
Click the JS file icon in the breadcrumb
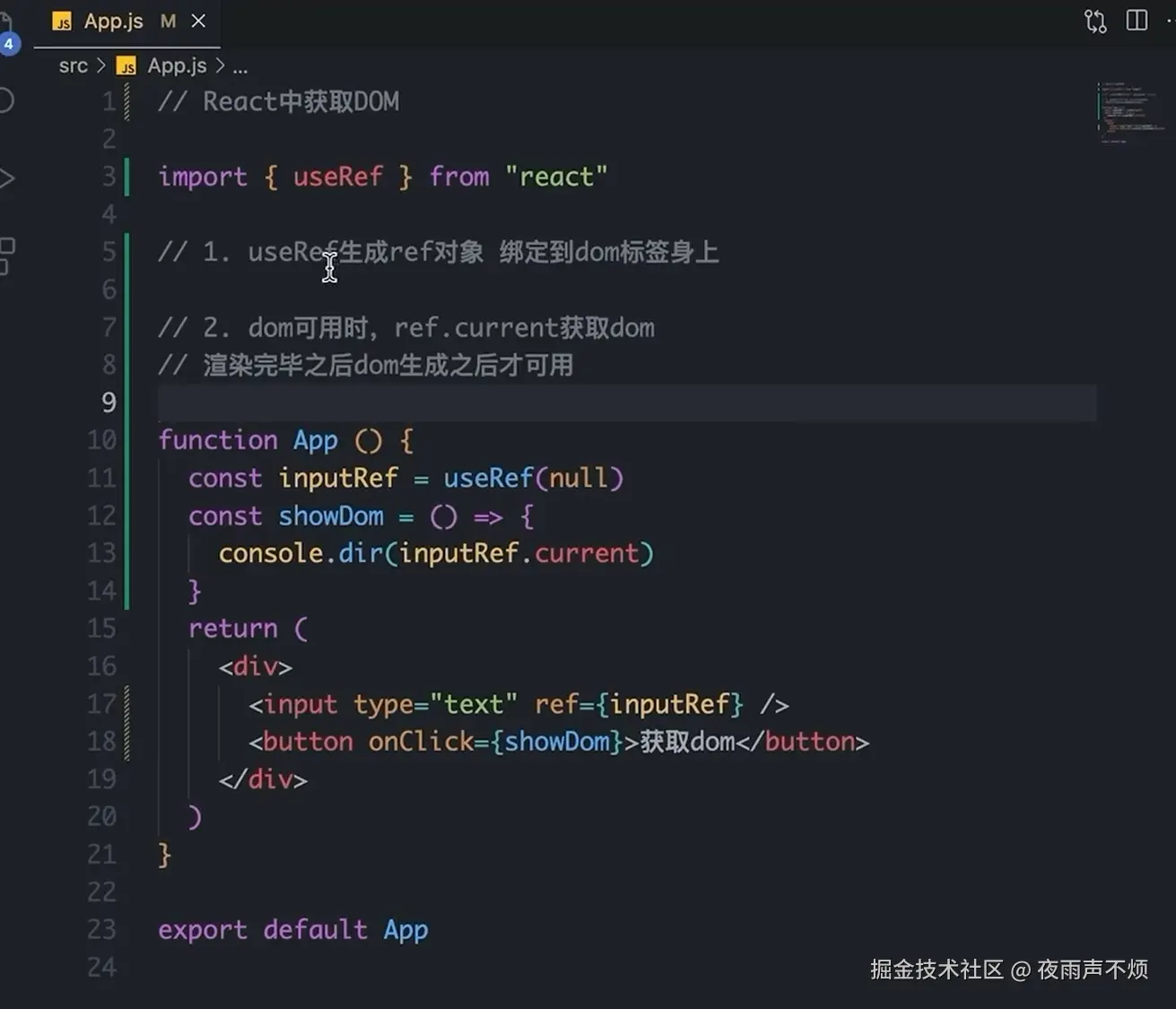pos(127,66)
